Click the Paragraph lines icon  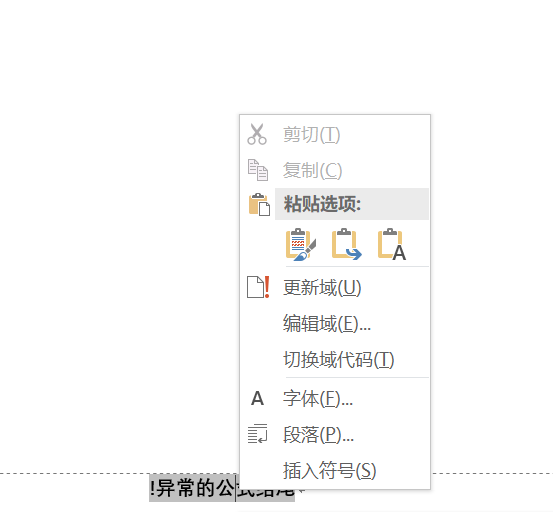[257, 434]
